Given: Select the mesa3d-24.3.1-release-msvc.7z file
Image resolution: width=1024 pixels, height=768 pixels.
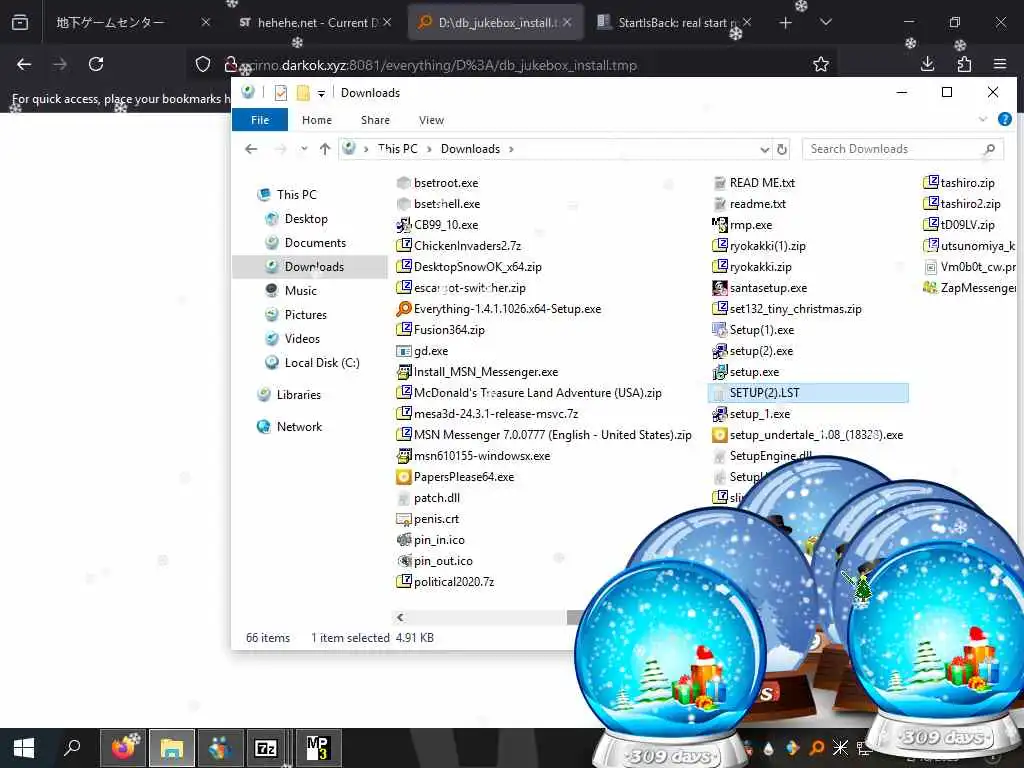Looking at the screenshot, I should pos(487,414).
